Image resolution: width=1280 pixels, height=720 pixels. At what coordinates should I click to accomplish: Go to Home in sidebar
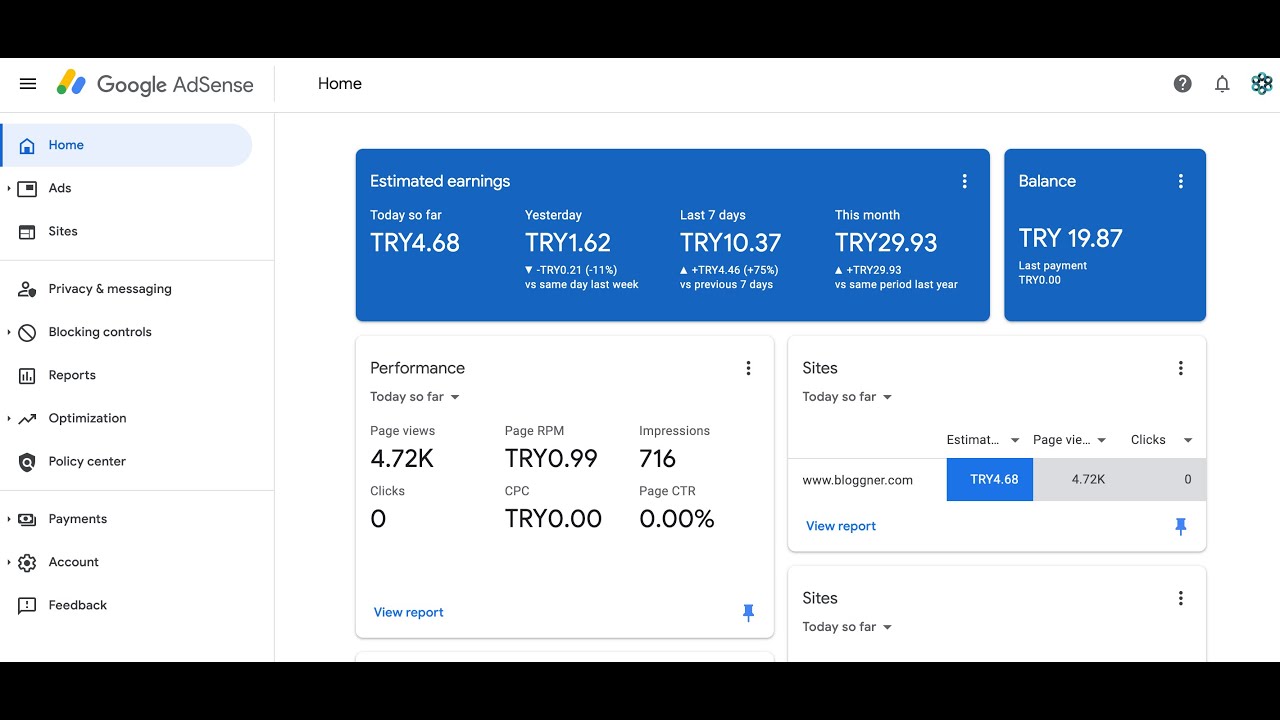point(126,145)
